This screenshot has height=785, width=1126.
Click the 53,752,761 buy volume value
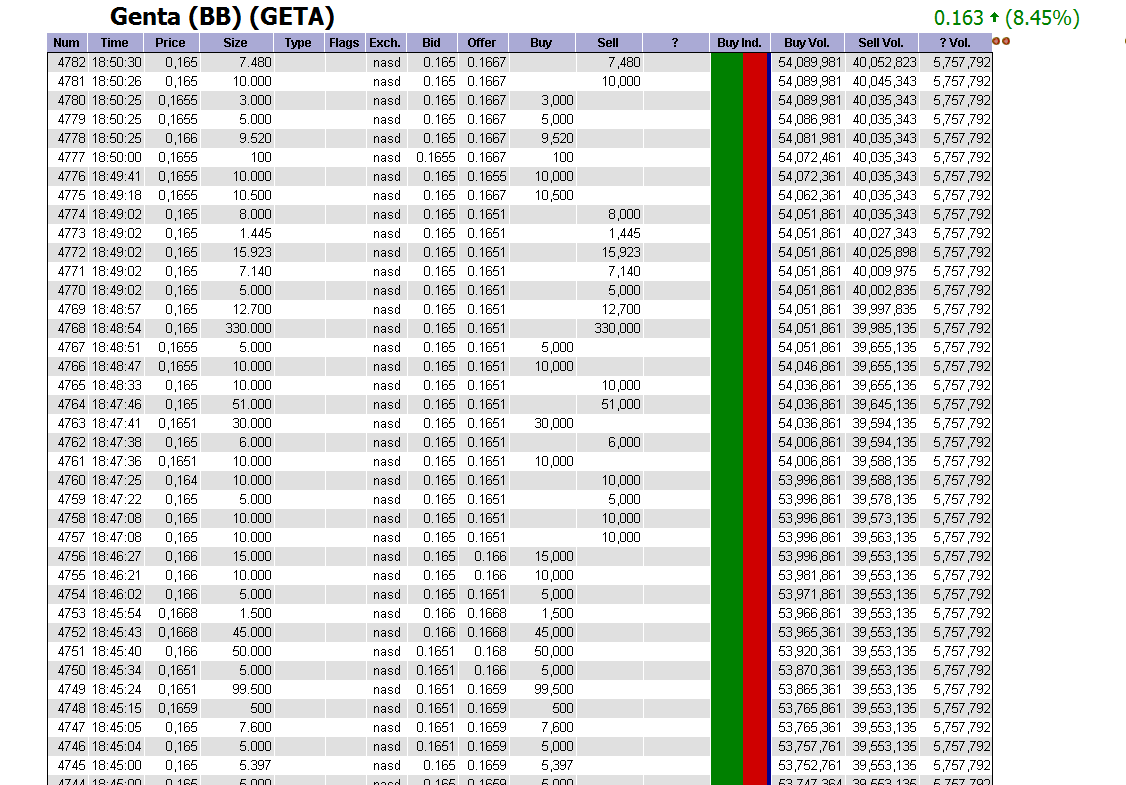tap(809, 766)
